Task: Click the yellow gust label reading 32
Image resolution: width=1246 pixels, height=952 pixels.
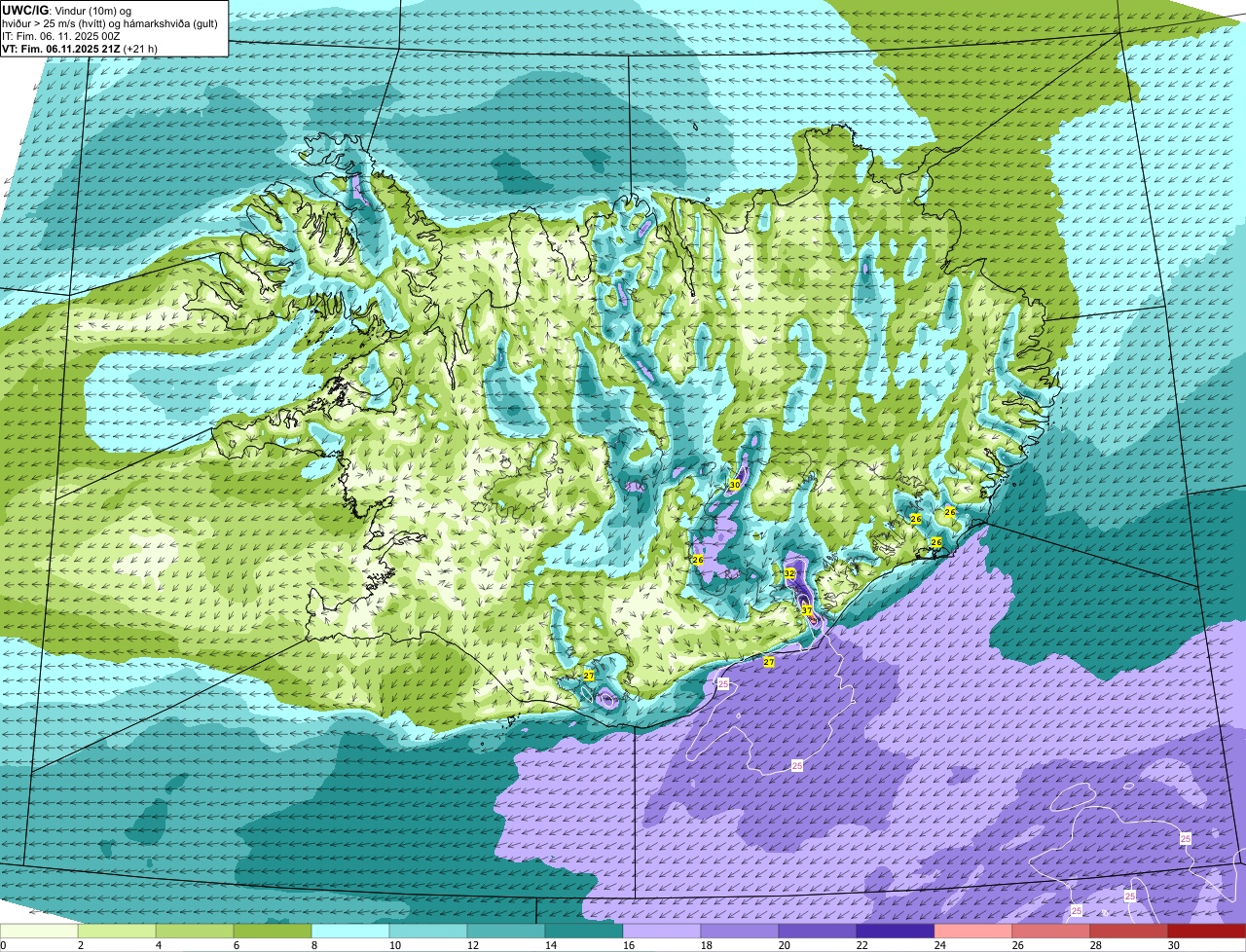Action: click(789, 573)
